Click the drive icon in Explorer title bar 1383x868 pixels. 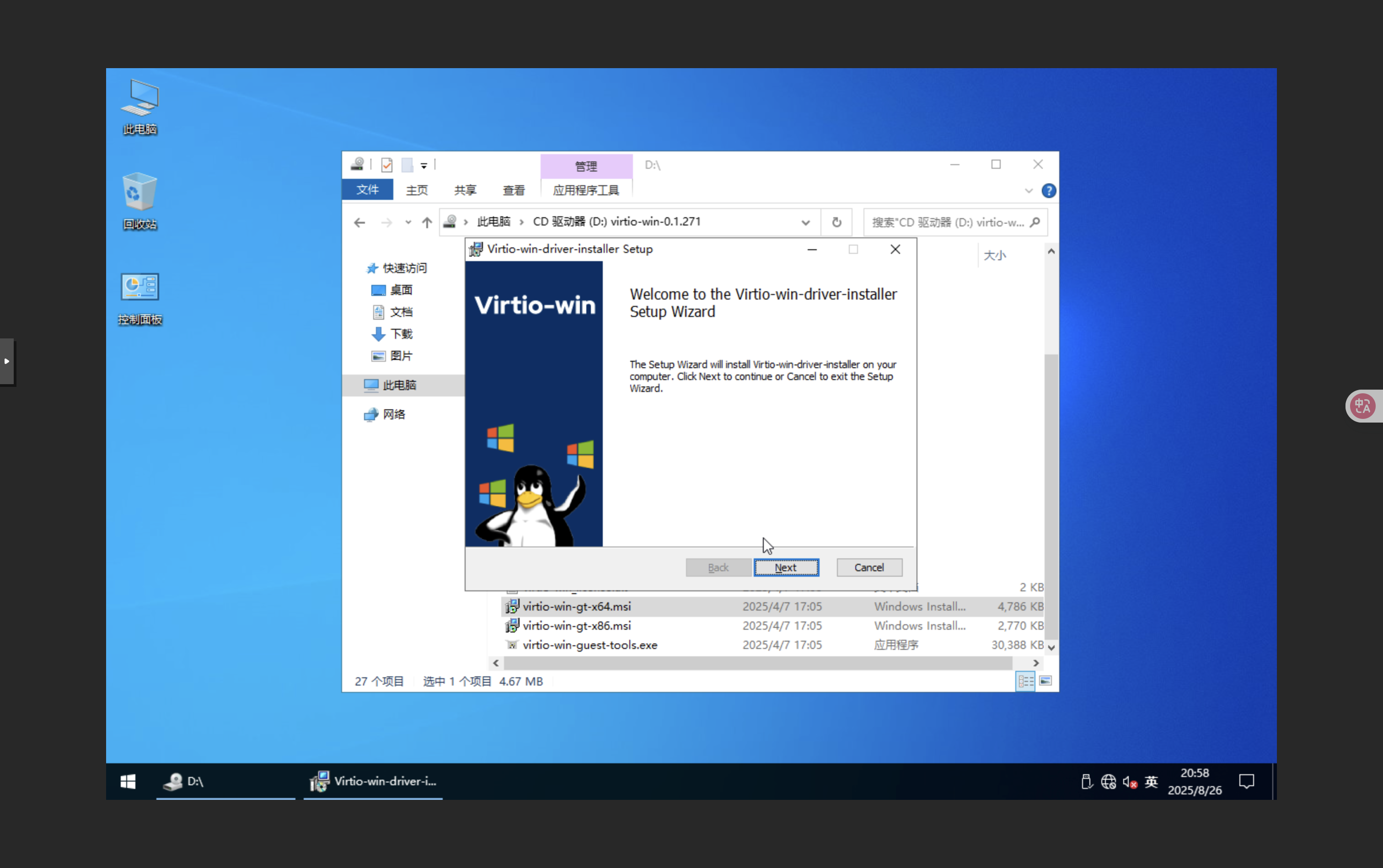click(x=357, y=165)
